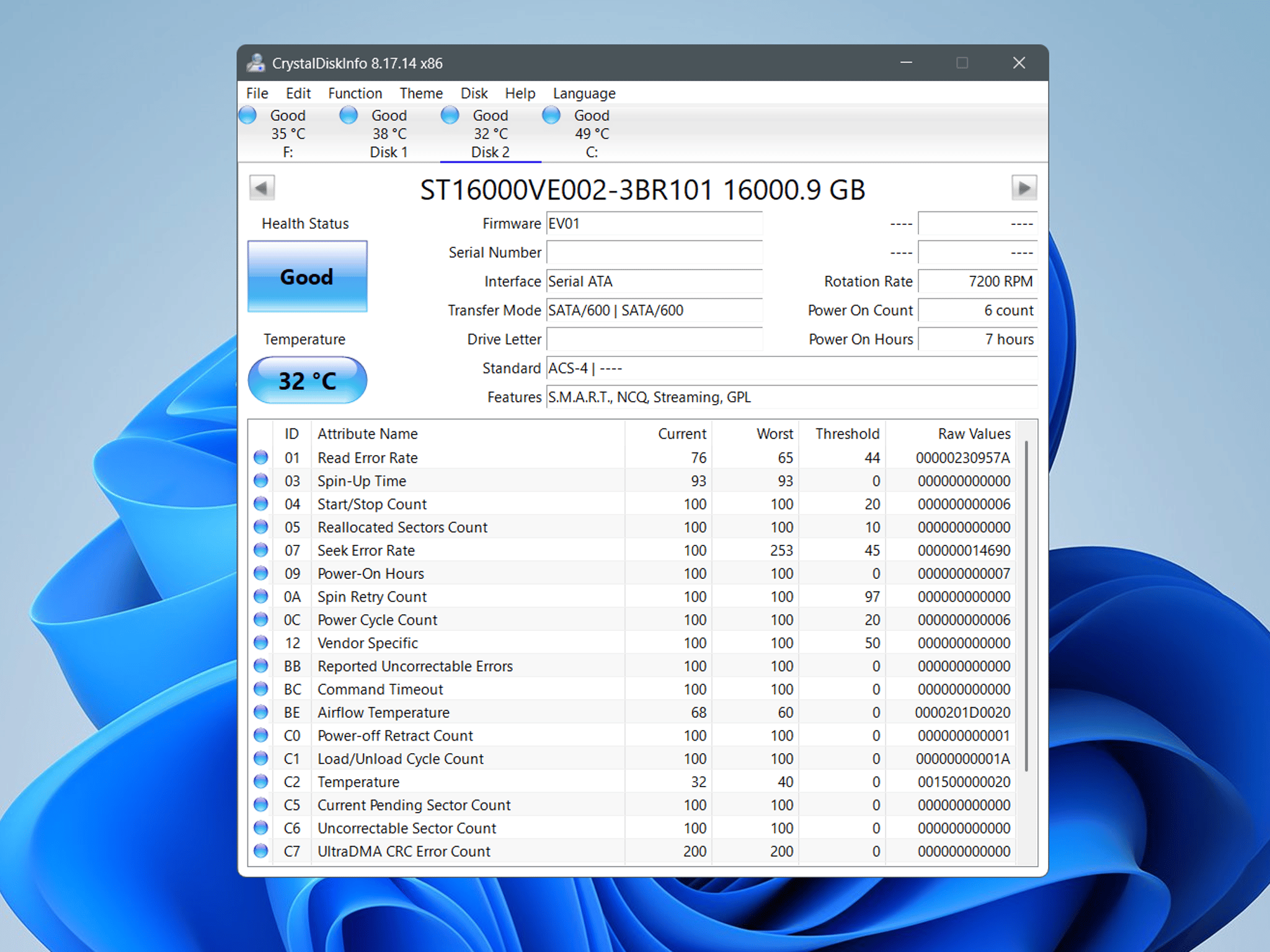Click status orb for Disk 2

click(450, 115)
